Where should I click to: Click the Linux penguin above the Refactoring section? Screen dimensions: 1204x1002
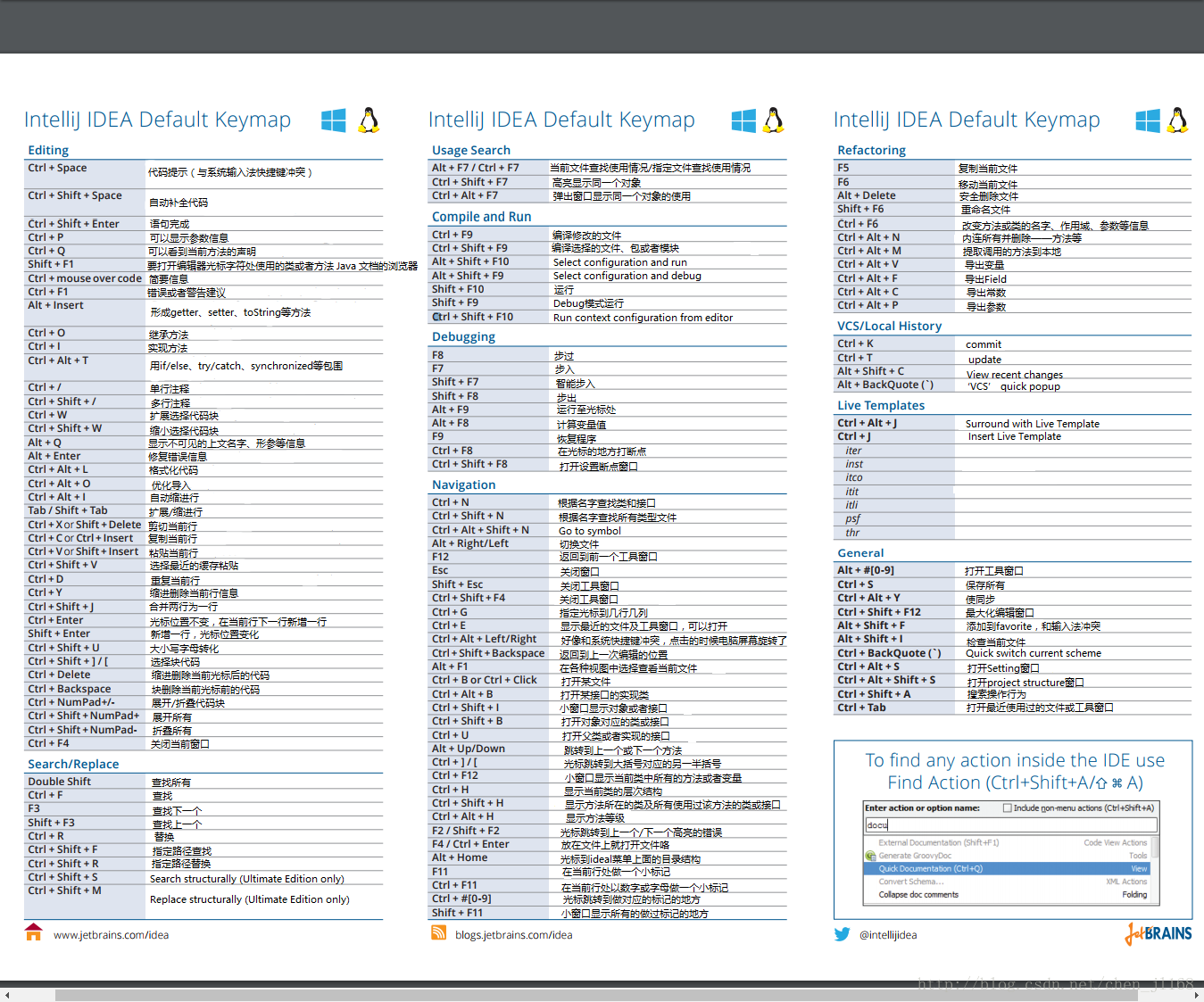coord(1178,120)
